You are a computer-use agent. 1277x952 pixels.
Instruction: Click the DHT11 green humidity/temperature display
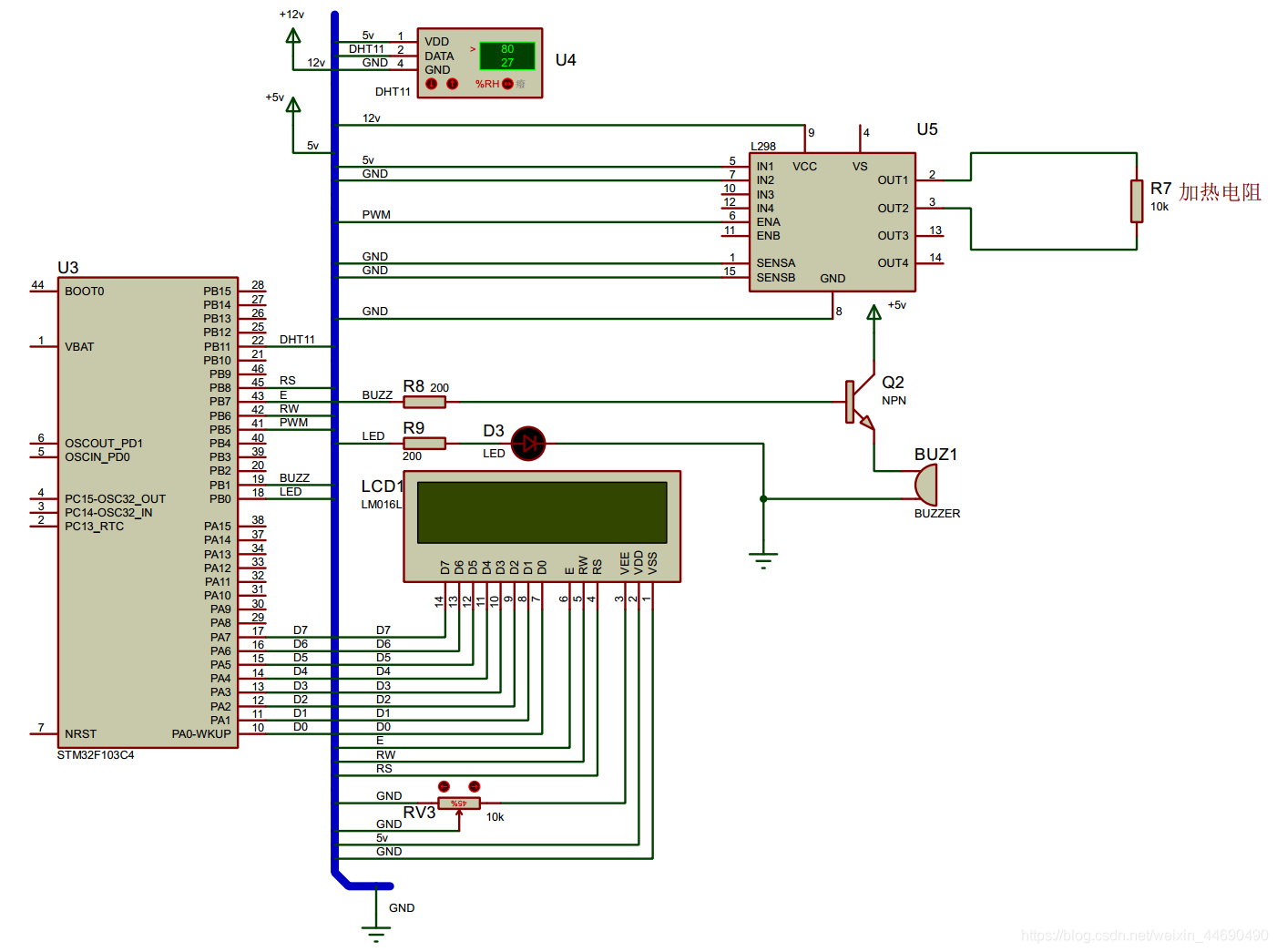pyautogui.click(x=507, y=56)
